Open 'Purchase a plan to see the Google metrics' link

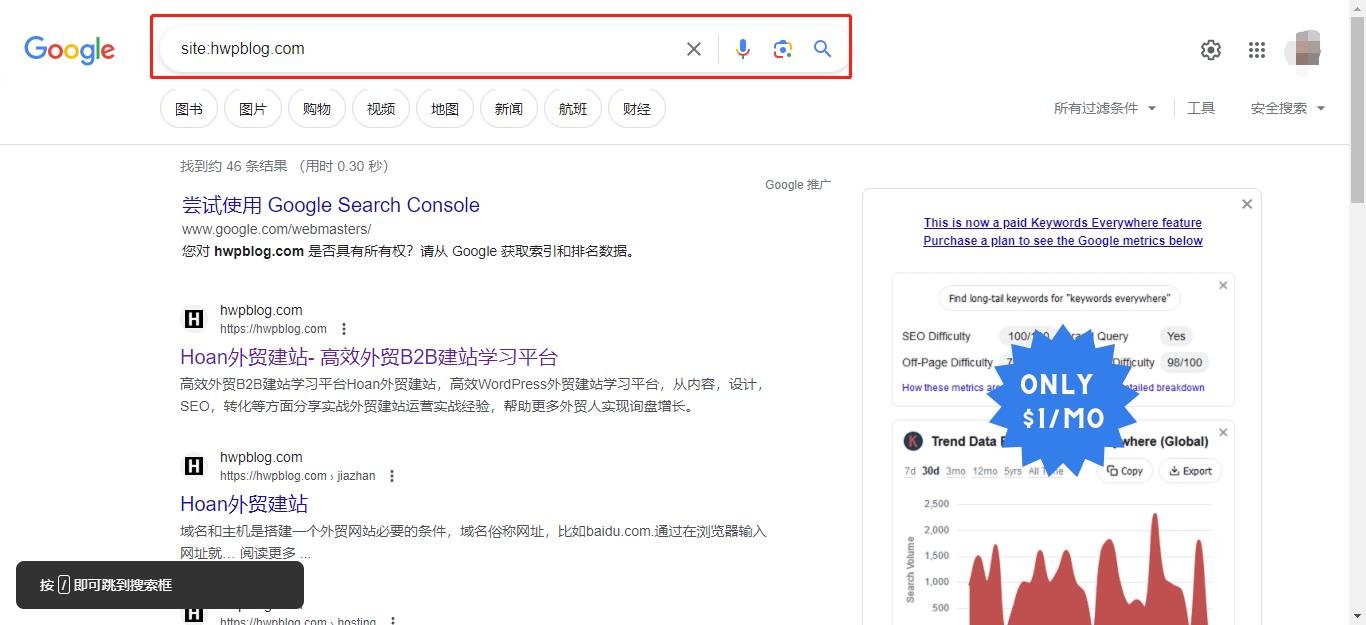1063,241
